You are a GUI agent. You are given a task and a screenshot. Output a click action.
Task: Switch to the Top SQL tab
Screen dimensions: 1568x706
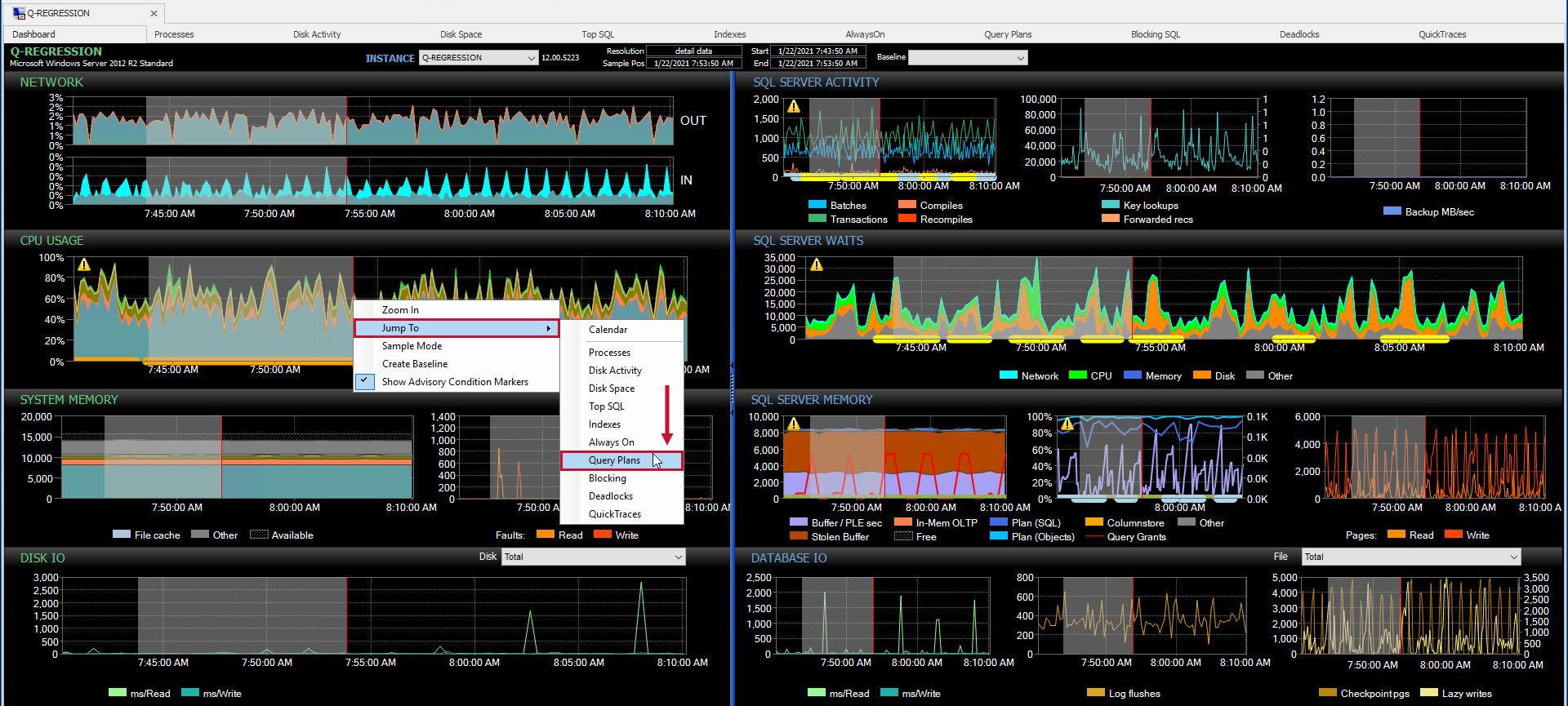click(598, 34)
